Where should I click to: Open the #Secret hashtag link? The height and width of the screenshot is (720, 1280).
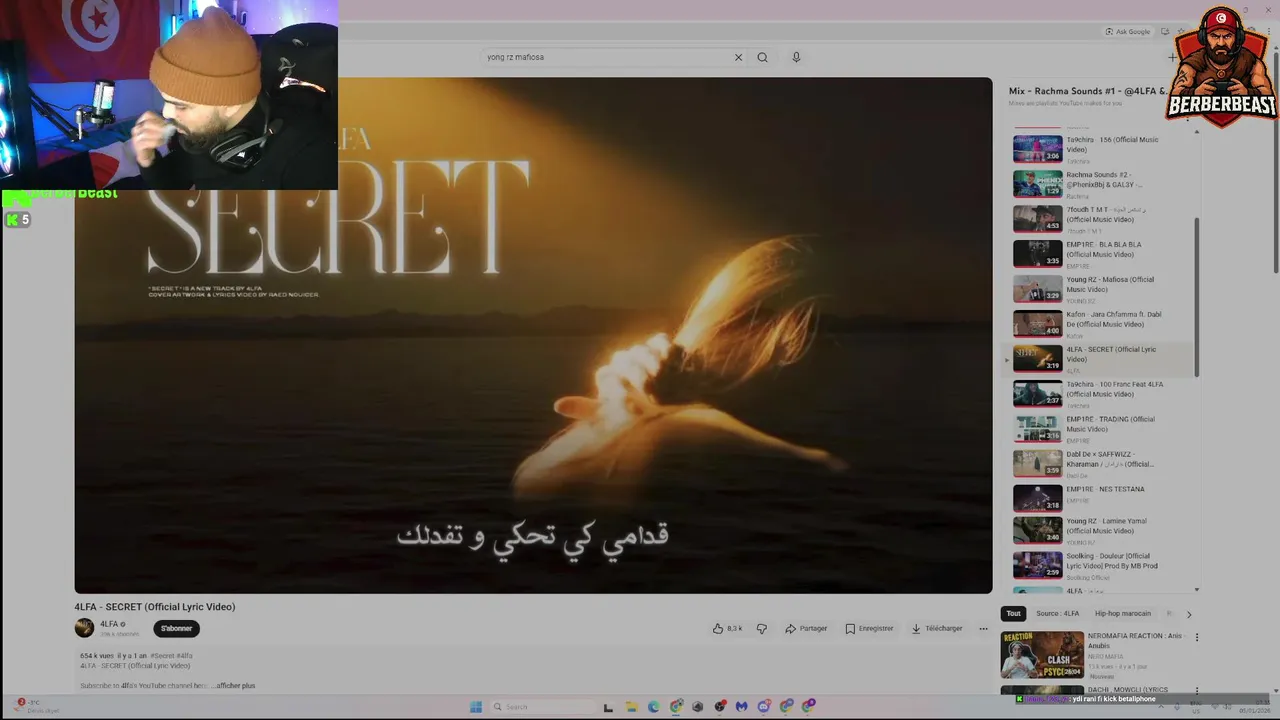point(162,656)
